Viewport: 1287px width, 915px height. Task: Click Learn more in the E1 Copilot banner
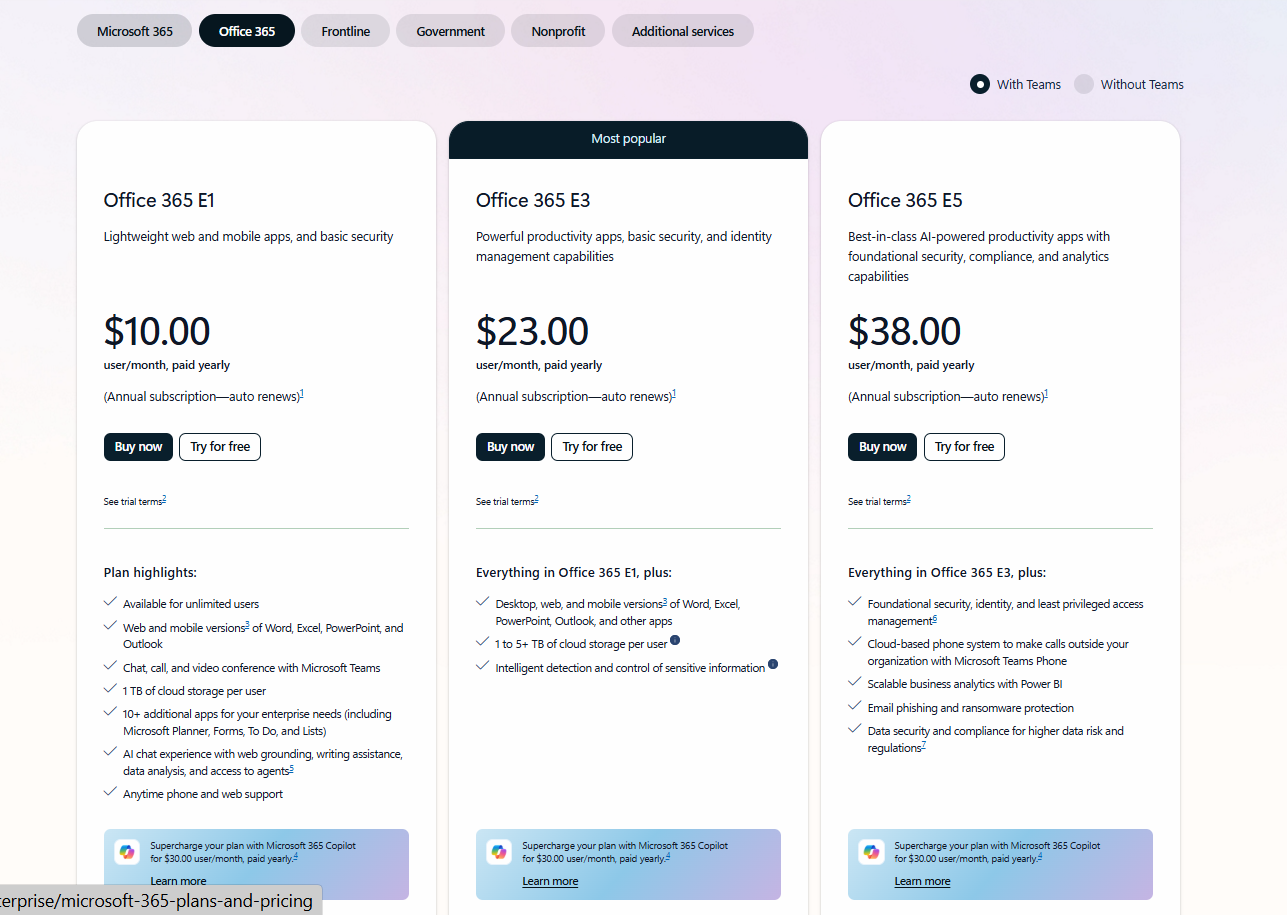point(178,881)
